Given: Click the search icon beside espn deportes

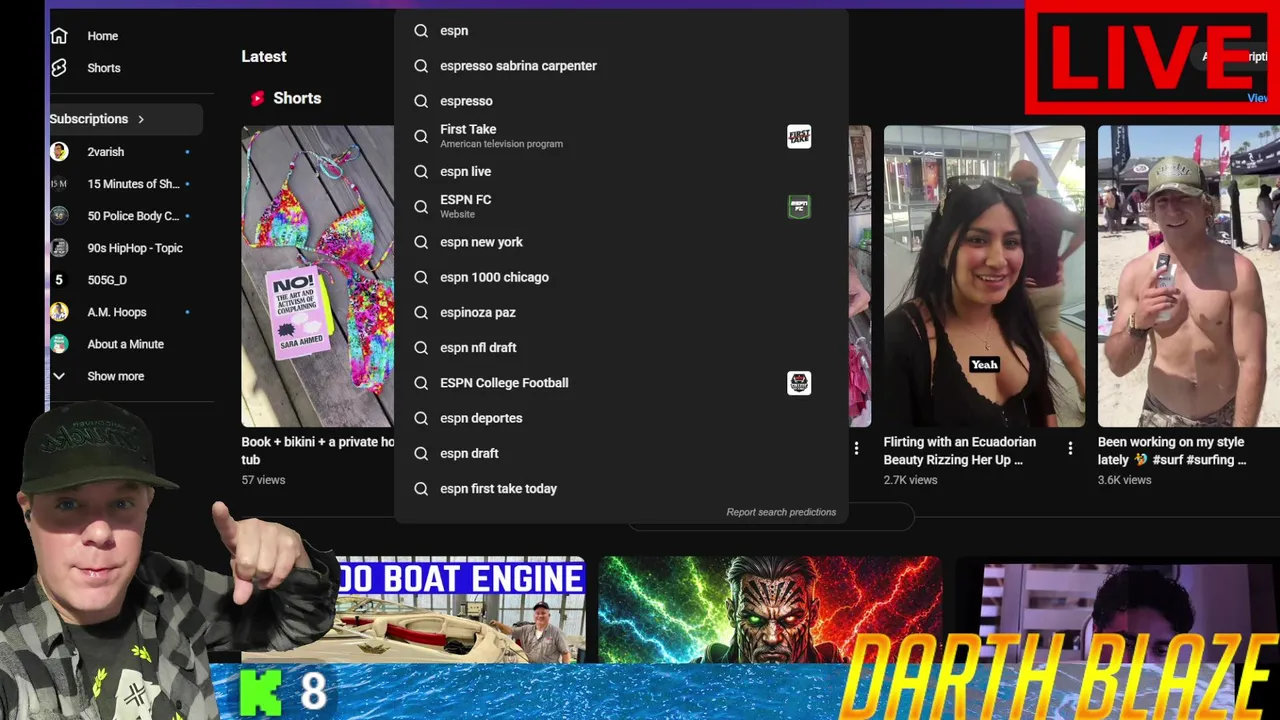Looking at the screenshot, I should (421, 418).
